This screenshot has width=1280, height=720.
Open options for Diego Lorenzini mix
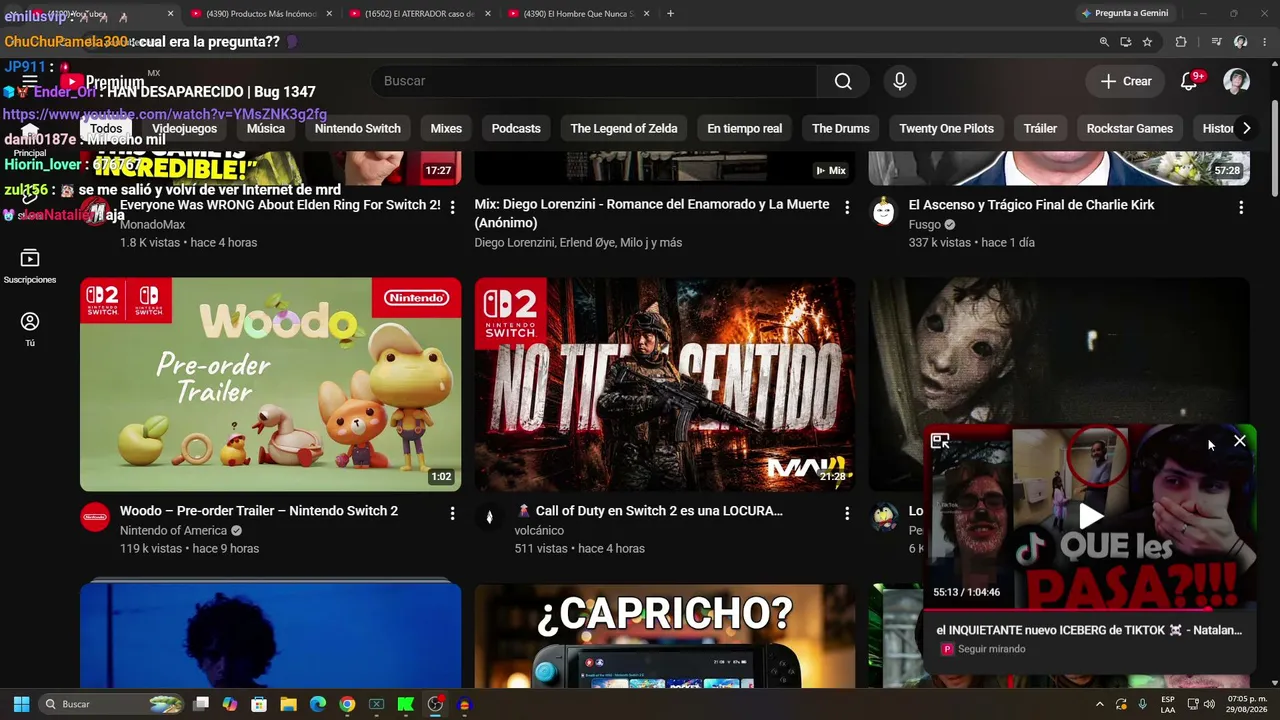pyautogui.click(x=847, y=207)
